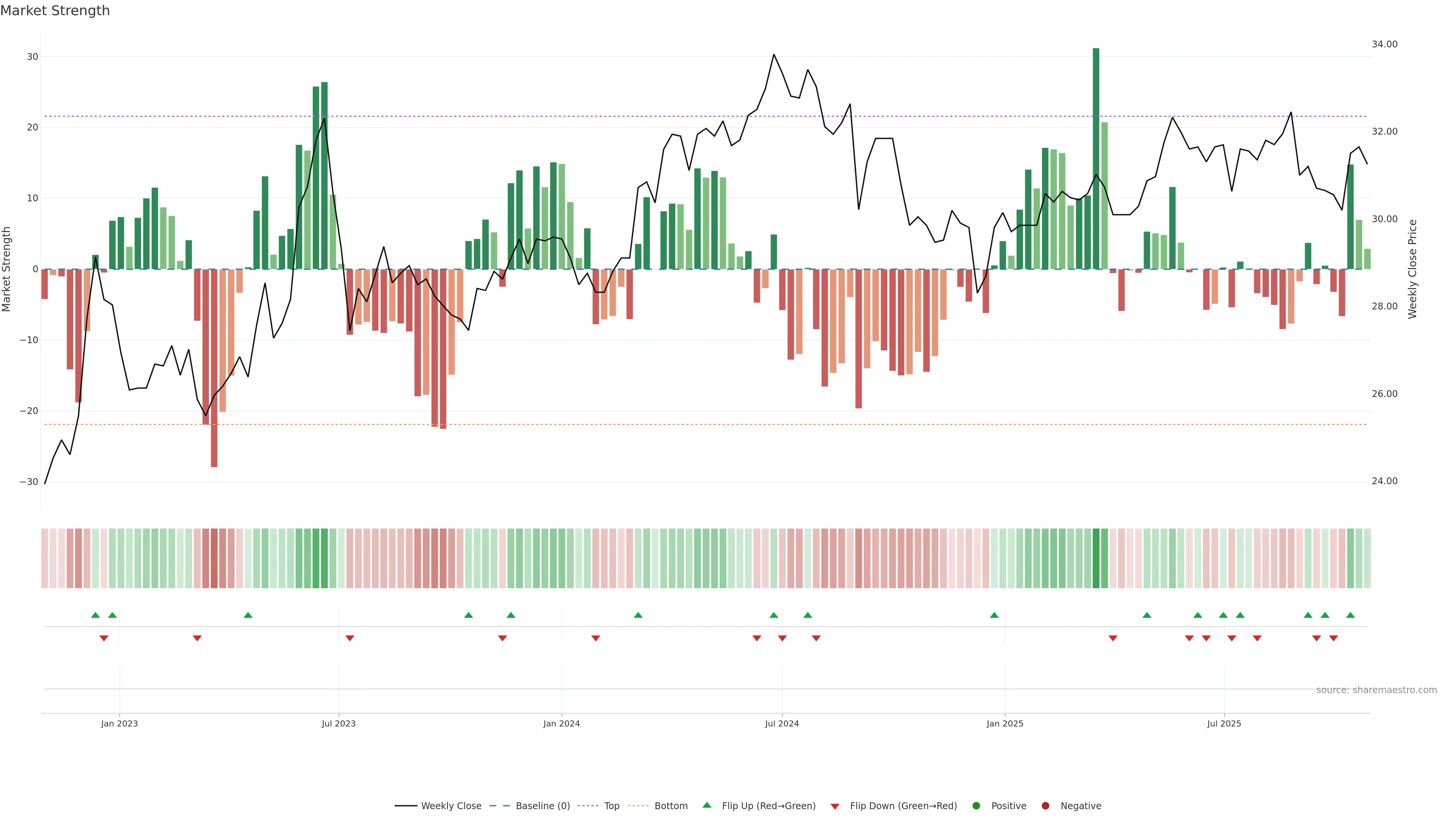
Task: Click the Weekly Close Price axis title
Action: (x=1412, y=269)
